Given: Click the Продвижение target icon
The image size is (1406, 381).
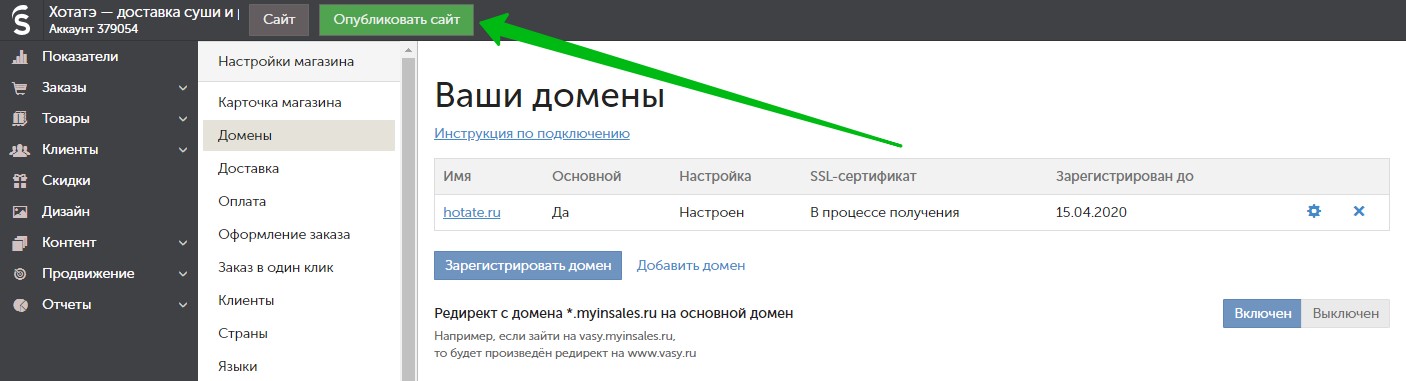Looking at the screenshot, I should [19, 274].
